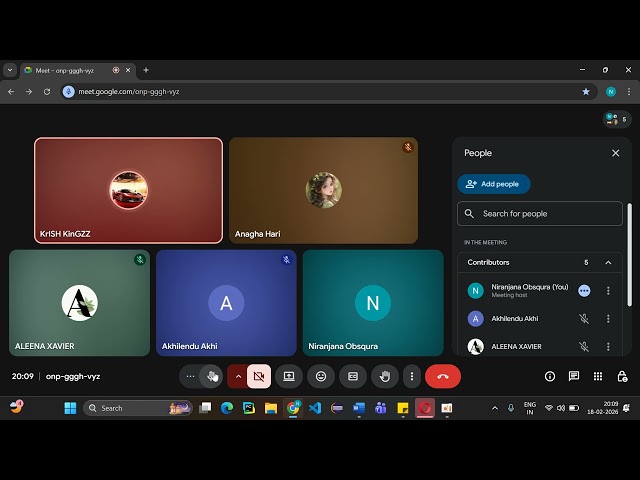The width and height of the screenshot is (640, 480).
Task: Open the chat with everyone icon
Action: (574, 376)
